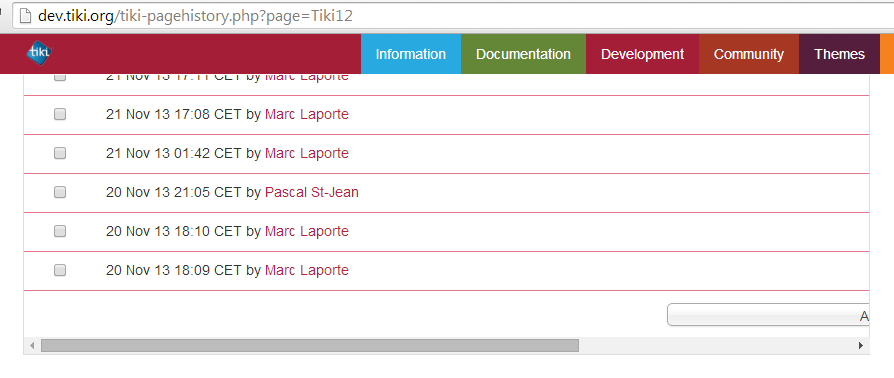
Task: Open the Information menu
Action: (411, 54)
